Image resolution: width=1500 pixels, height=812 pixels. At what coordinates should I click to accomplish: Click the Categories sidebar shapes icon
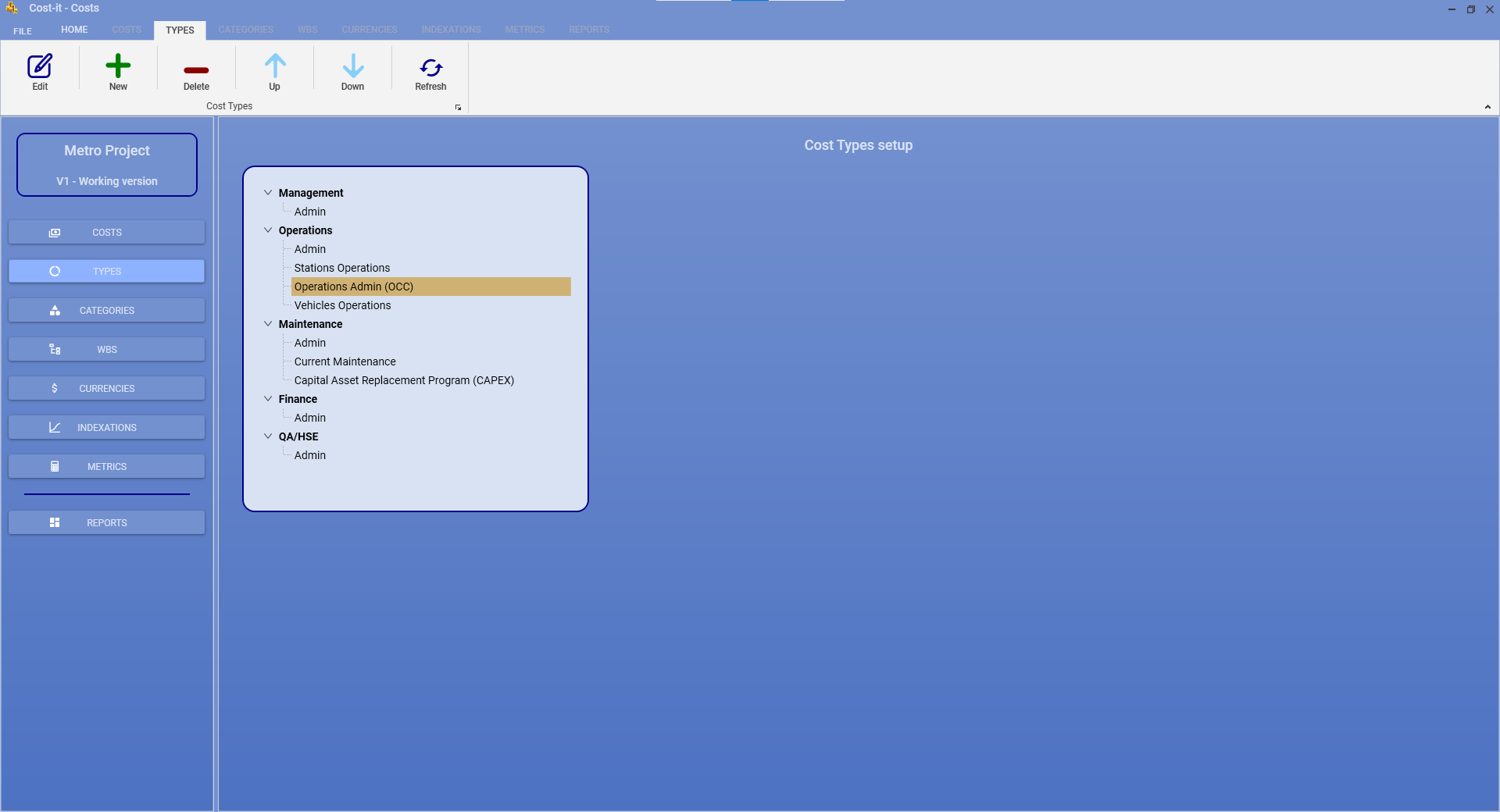[55, 311]
